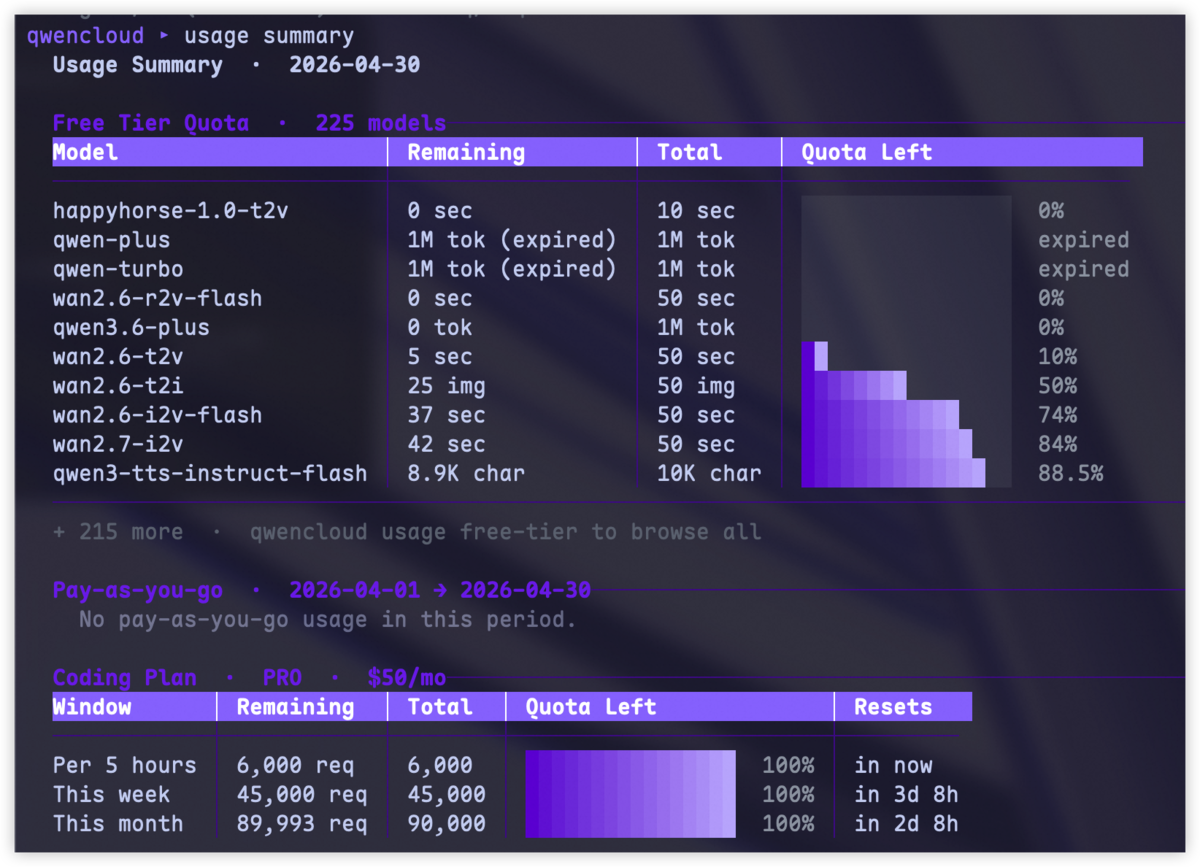Click the '225 models' count
This screenshot has width=1200, height=867.
(381, 123)
